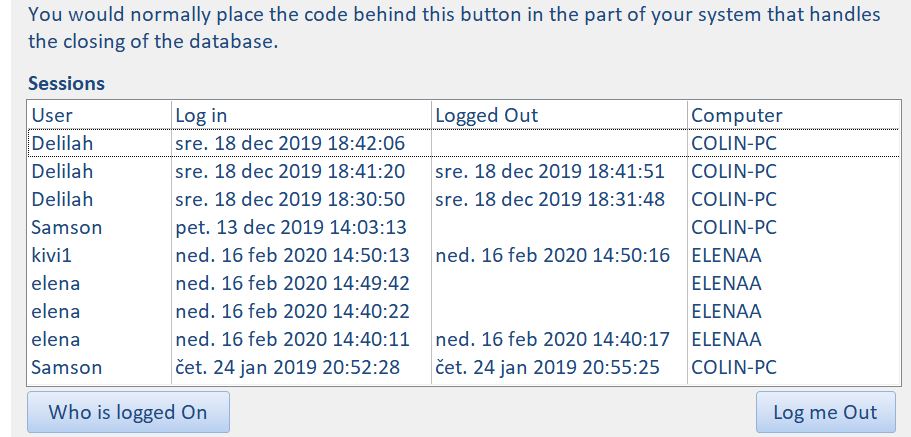Select the Logged Out column header

click(x=487, y=115)
